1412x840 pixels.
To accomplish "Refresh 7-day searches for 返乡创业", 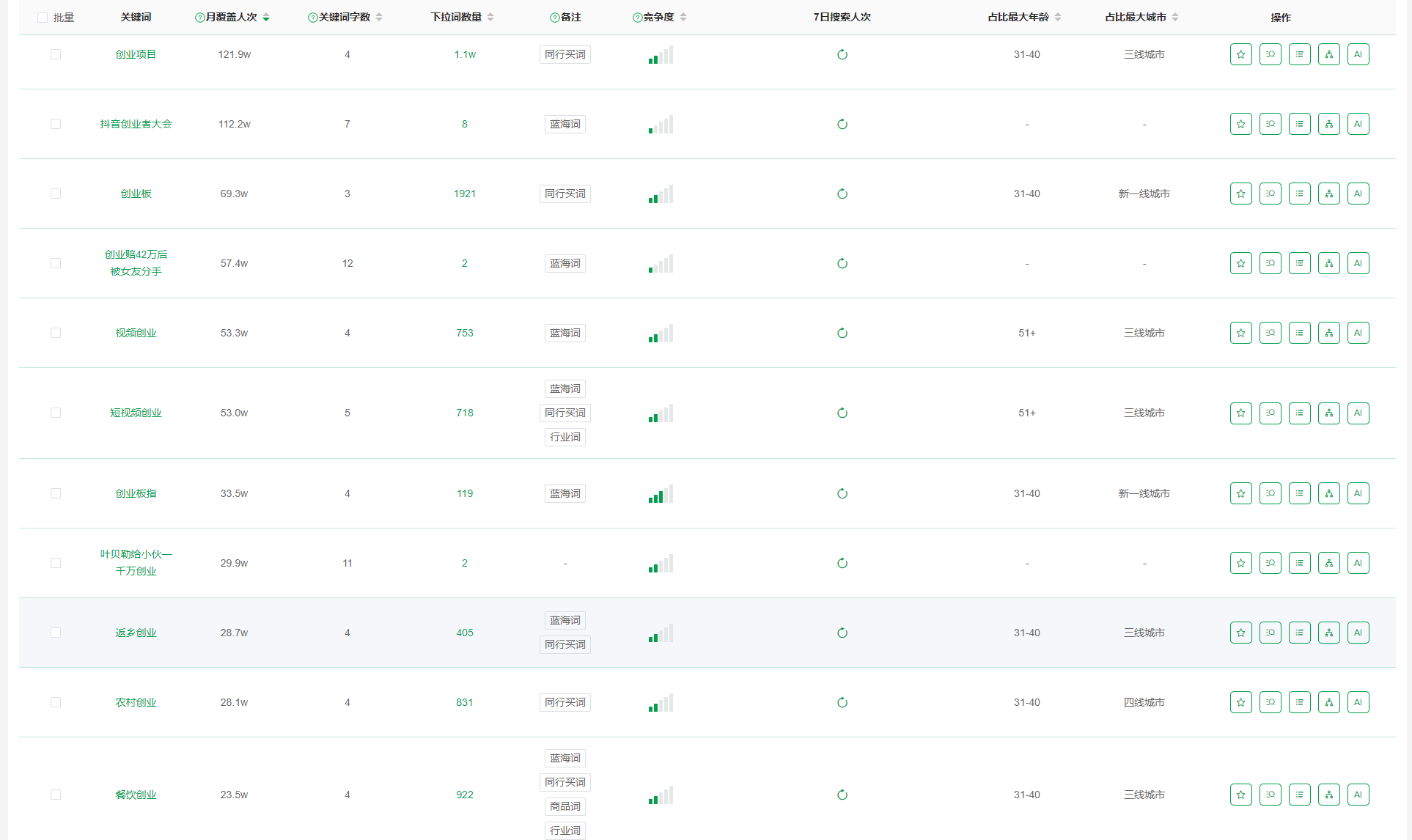I will click(842, 633).
